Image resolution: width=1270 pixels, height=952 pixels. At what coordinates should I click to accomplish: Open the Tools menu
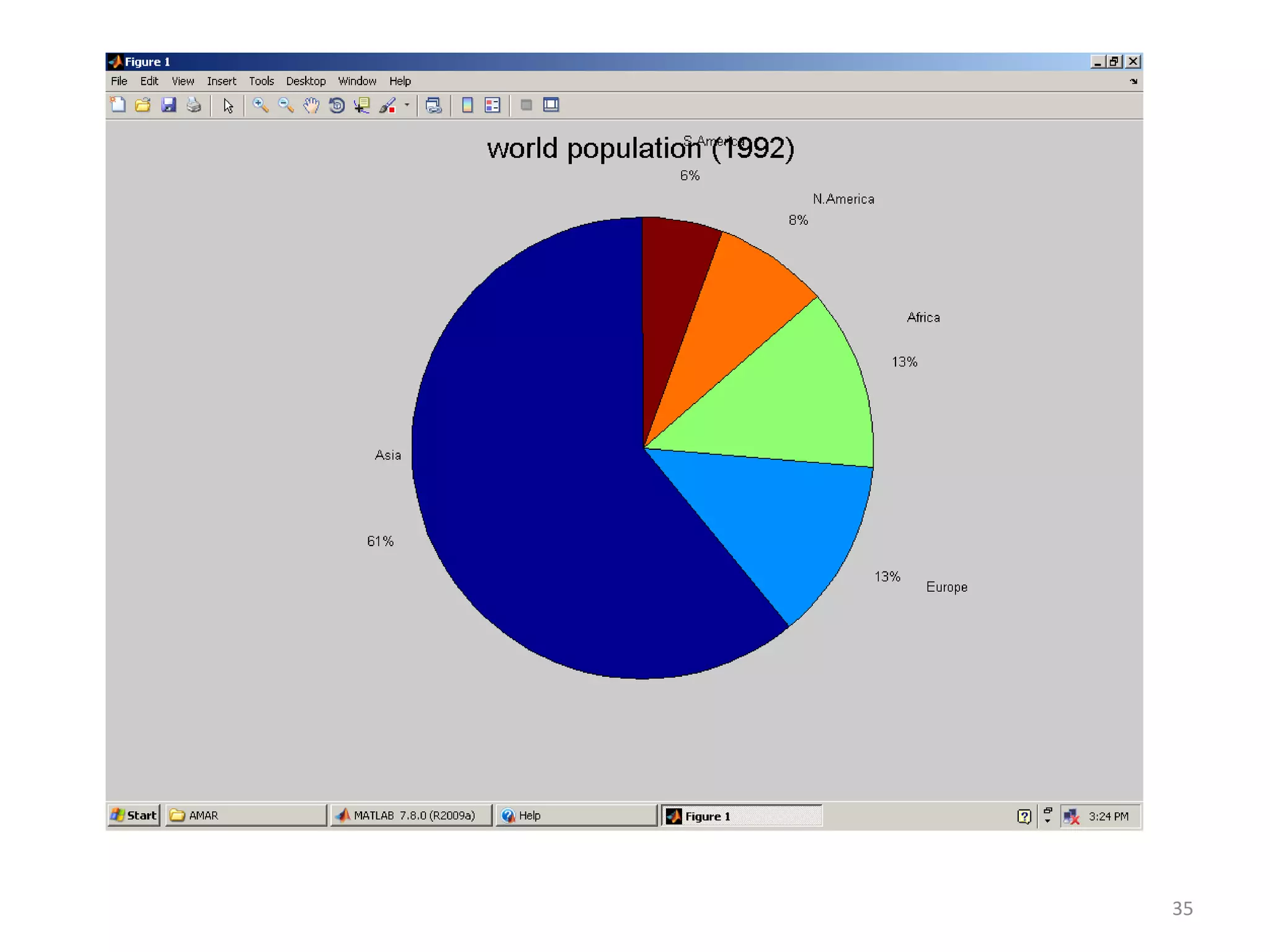click(261, 81)
